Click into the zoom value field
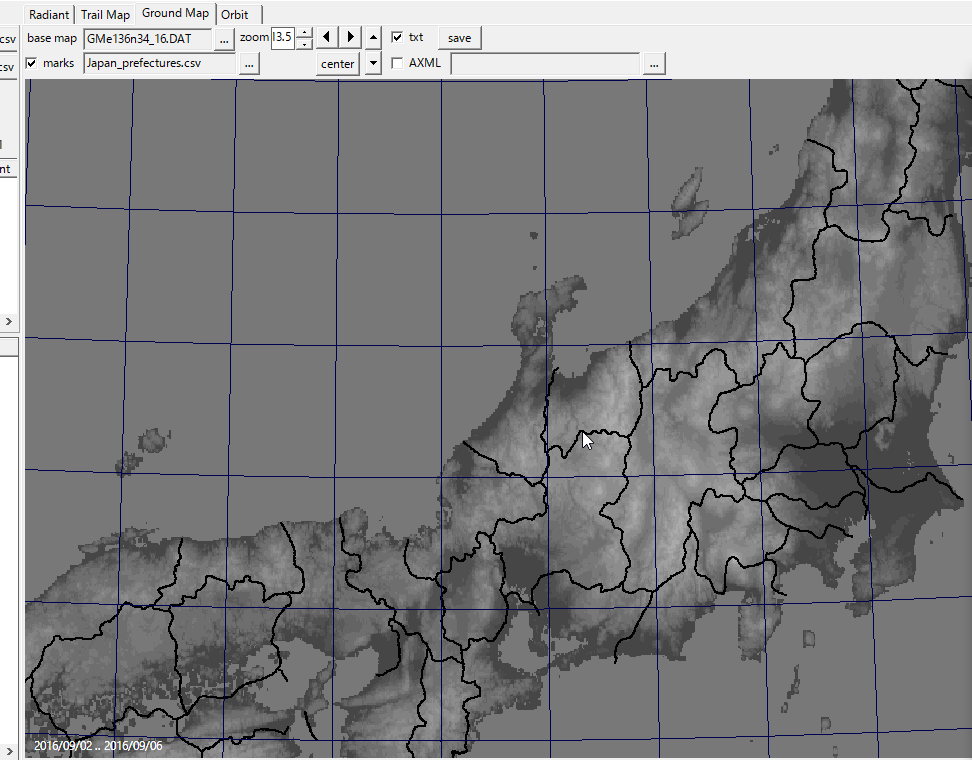Screen dimensions: 972x760 282,38
